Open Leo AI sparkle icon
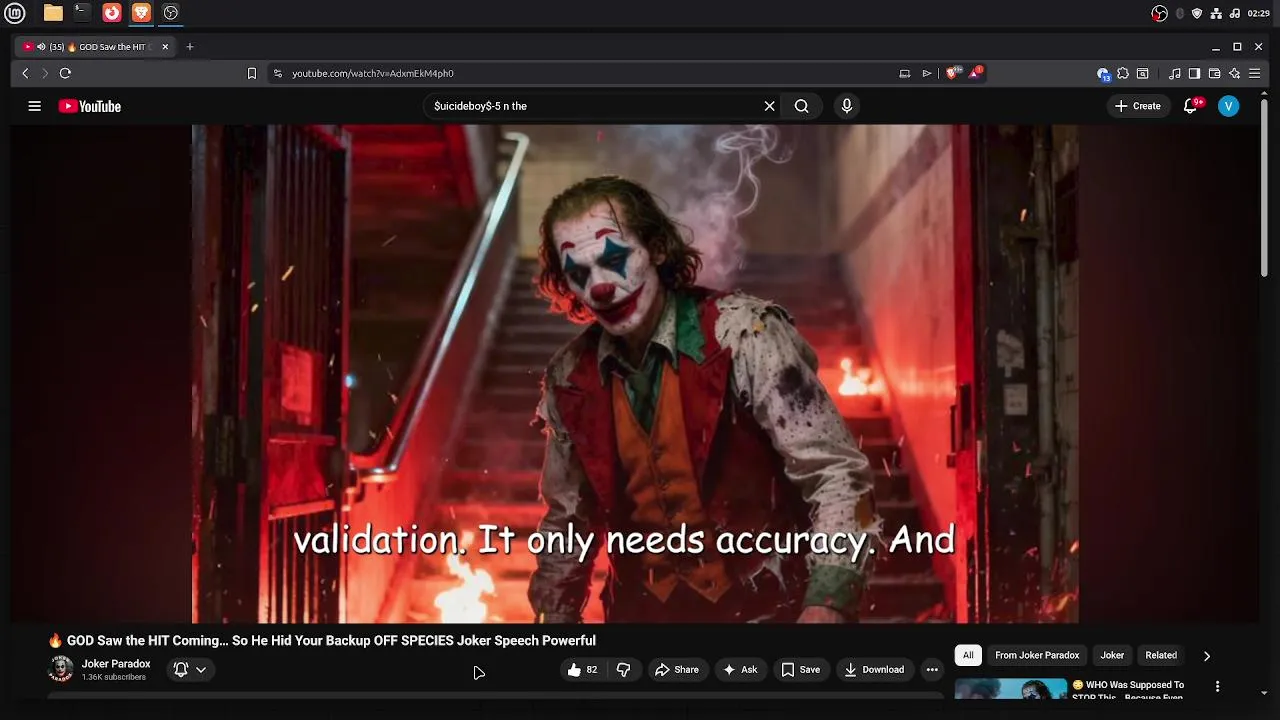 1234,73
